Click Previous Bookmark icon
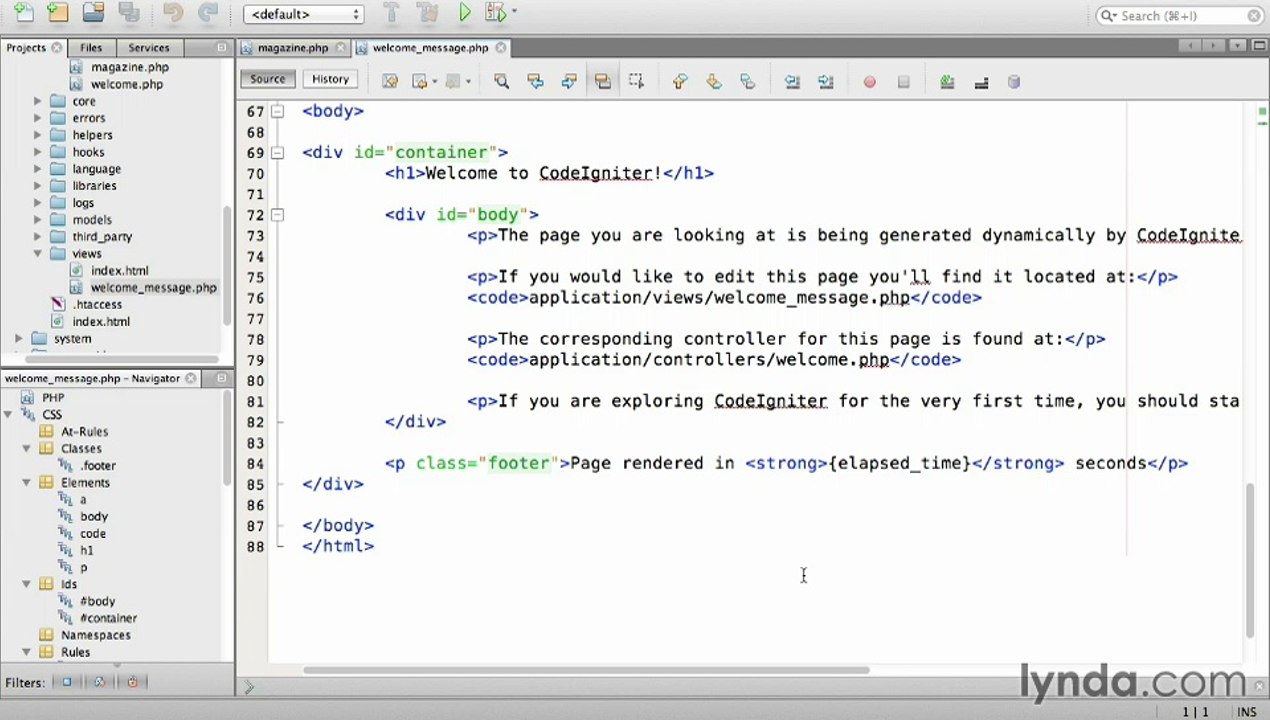Image resolution: width=1270 pixels, height=720 pixels. click(x=680, y=82)
